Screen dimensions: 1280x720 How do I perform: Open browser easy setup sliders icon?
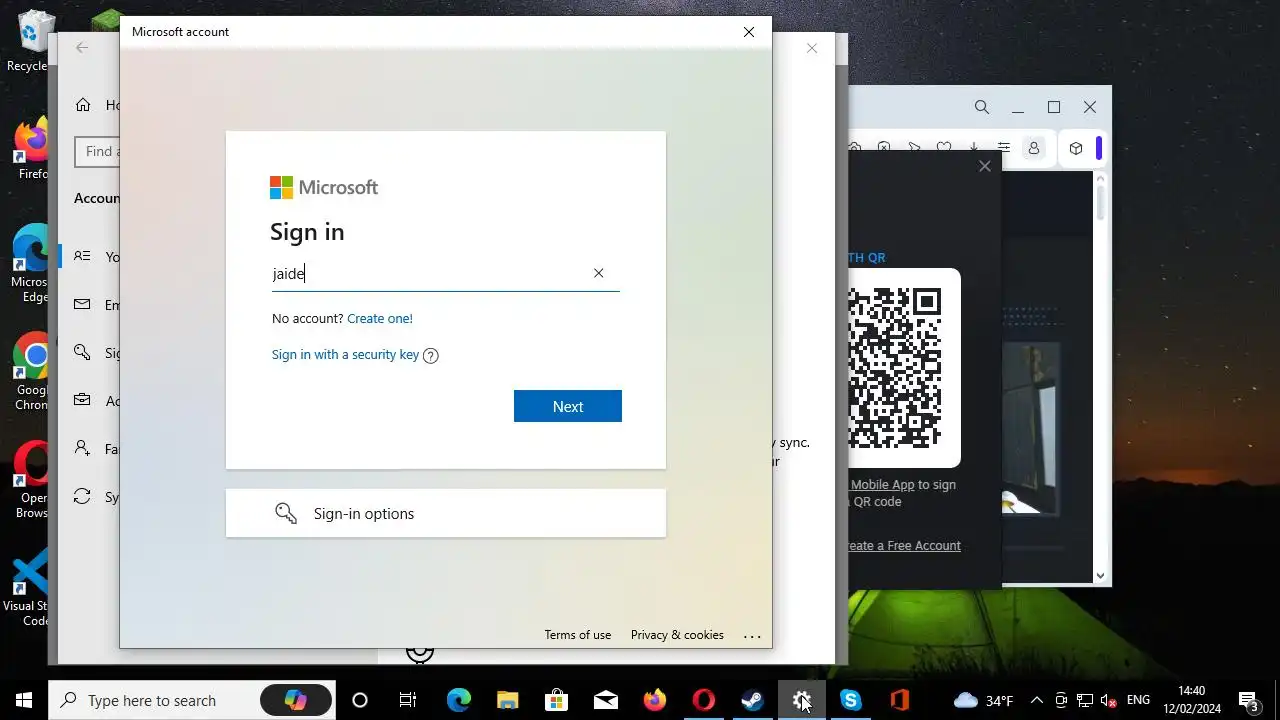pos(1004,148)
